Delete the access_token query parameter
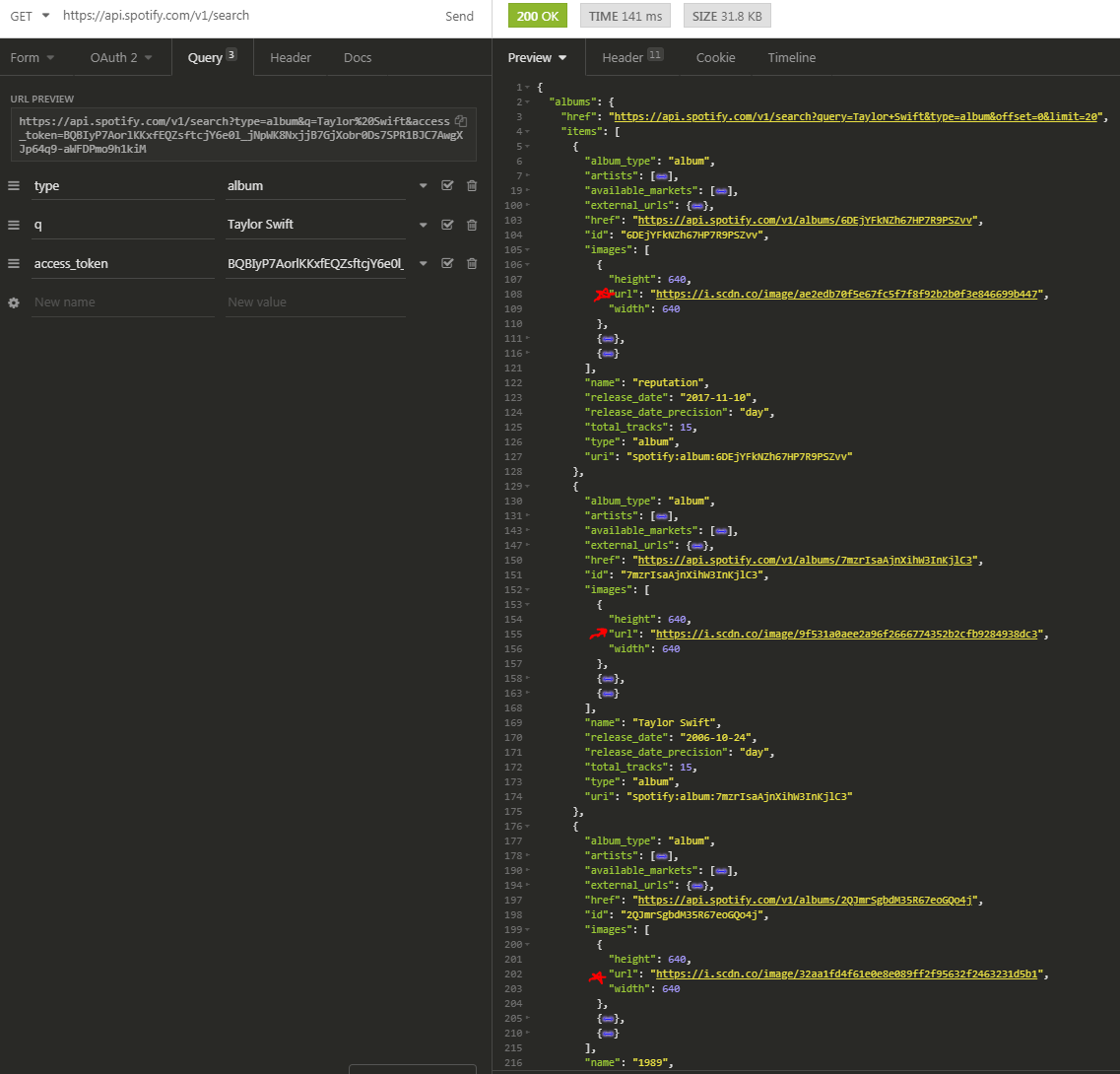 coord(472,264)
